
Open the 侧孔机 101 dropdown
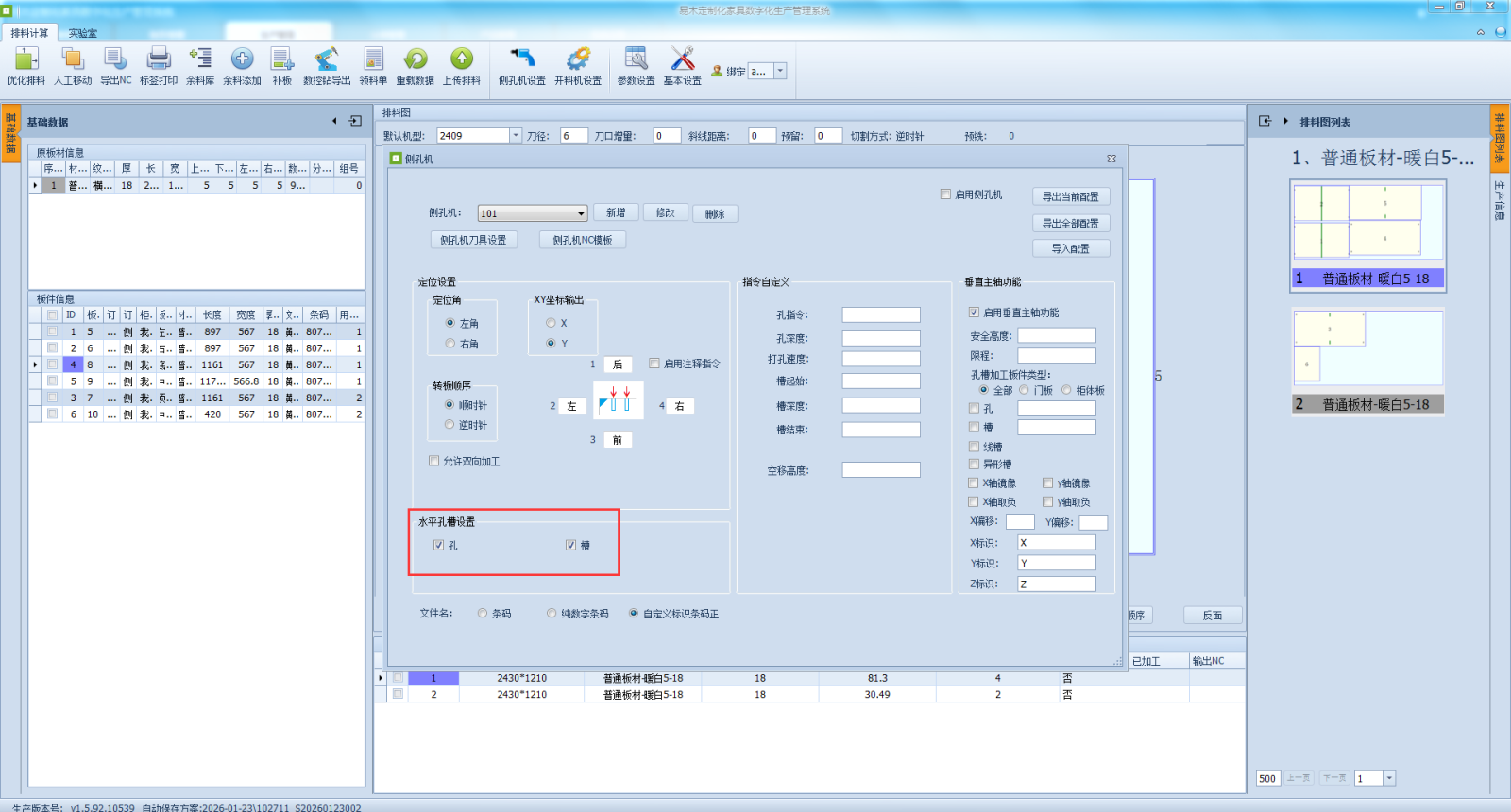[x=581, y=213]
